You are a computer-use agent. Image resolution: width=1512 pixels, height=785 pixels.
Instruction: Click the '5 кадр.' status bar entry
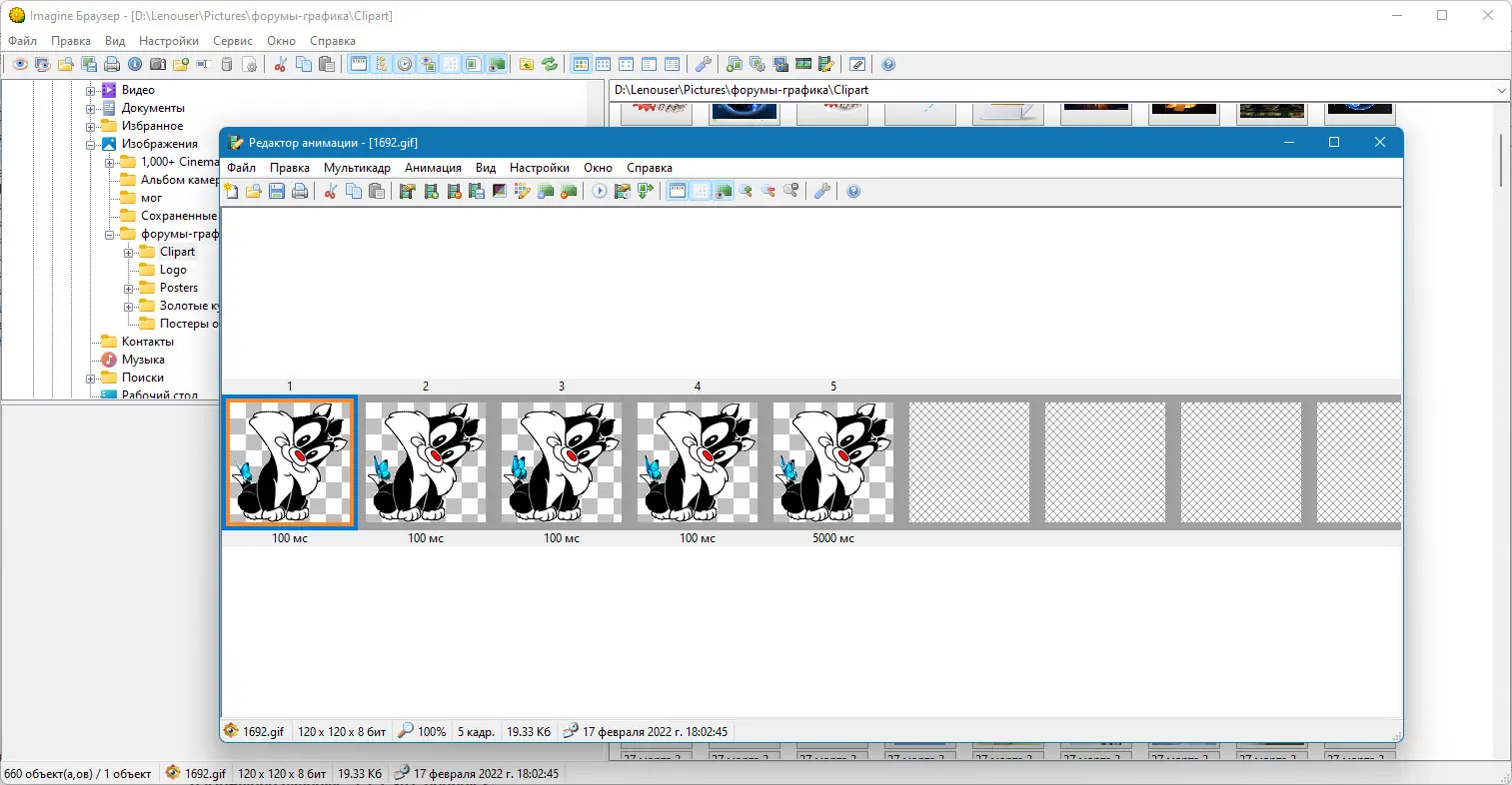476,731
